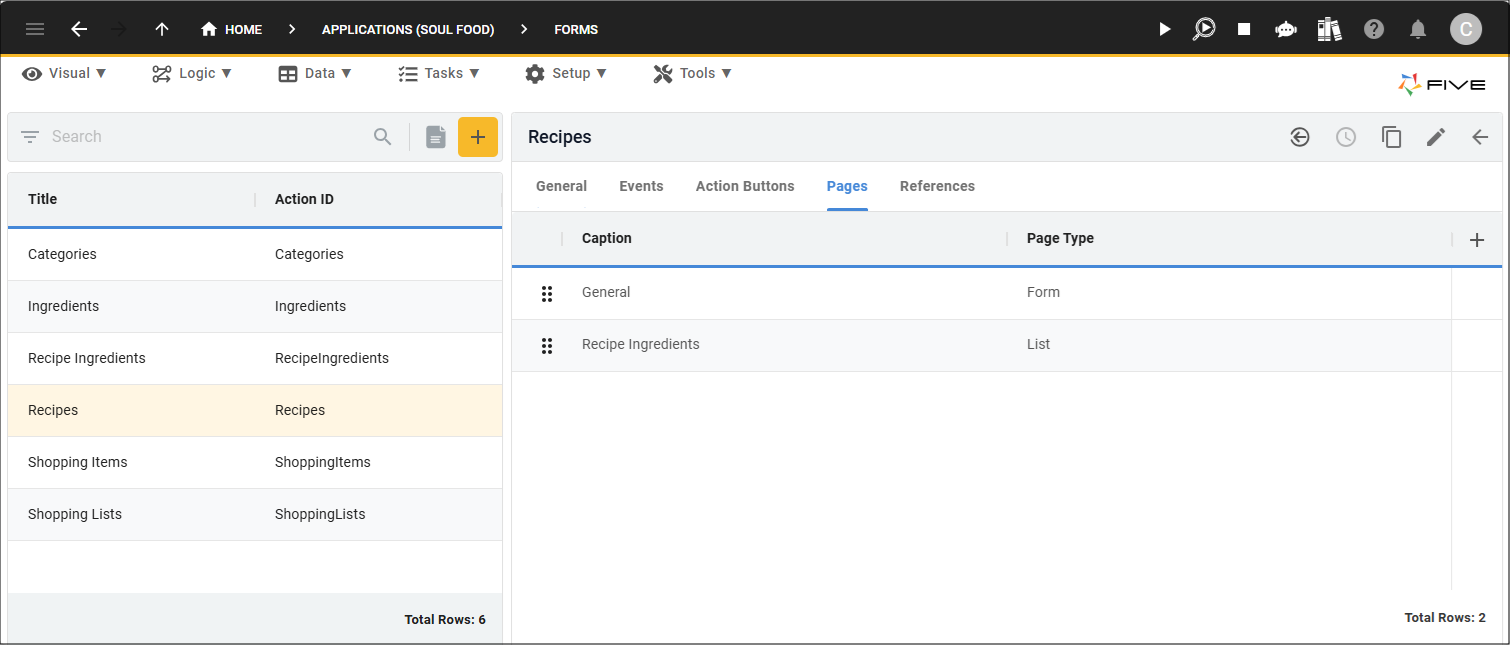Click inside the Search field
This screenshot has width=1510, height=645.
(x=200, y=136)
